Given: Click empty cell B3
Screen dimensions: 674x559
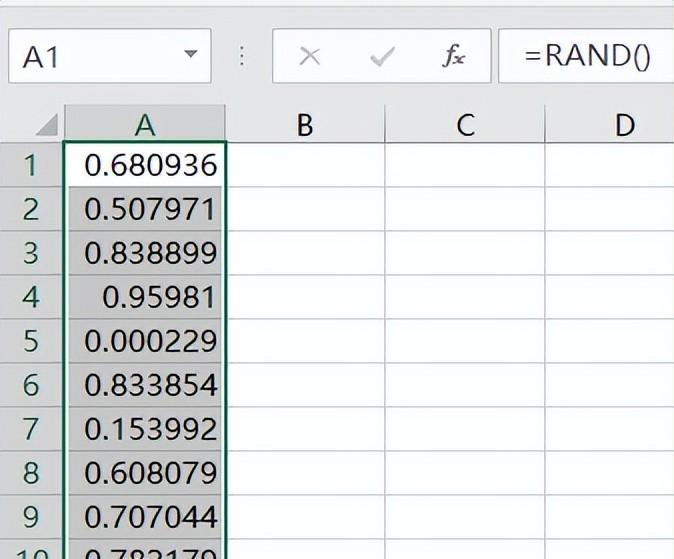Looking at the screenshot, I should [x=306, y=253].
